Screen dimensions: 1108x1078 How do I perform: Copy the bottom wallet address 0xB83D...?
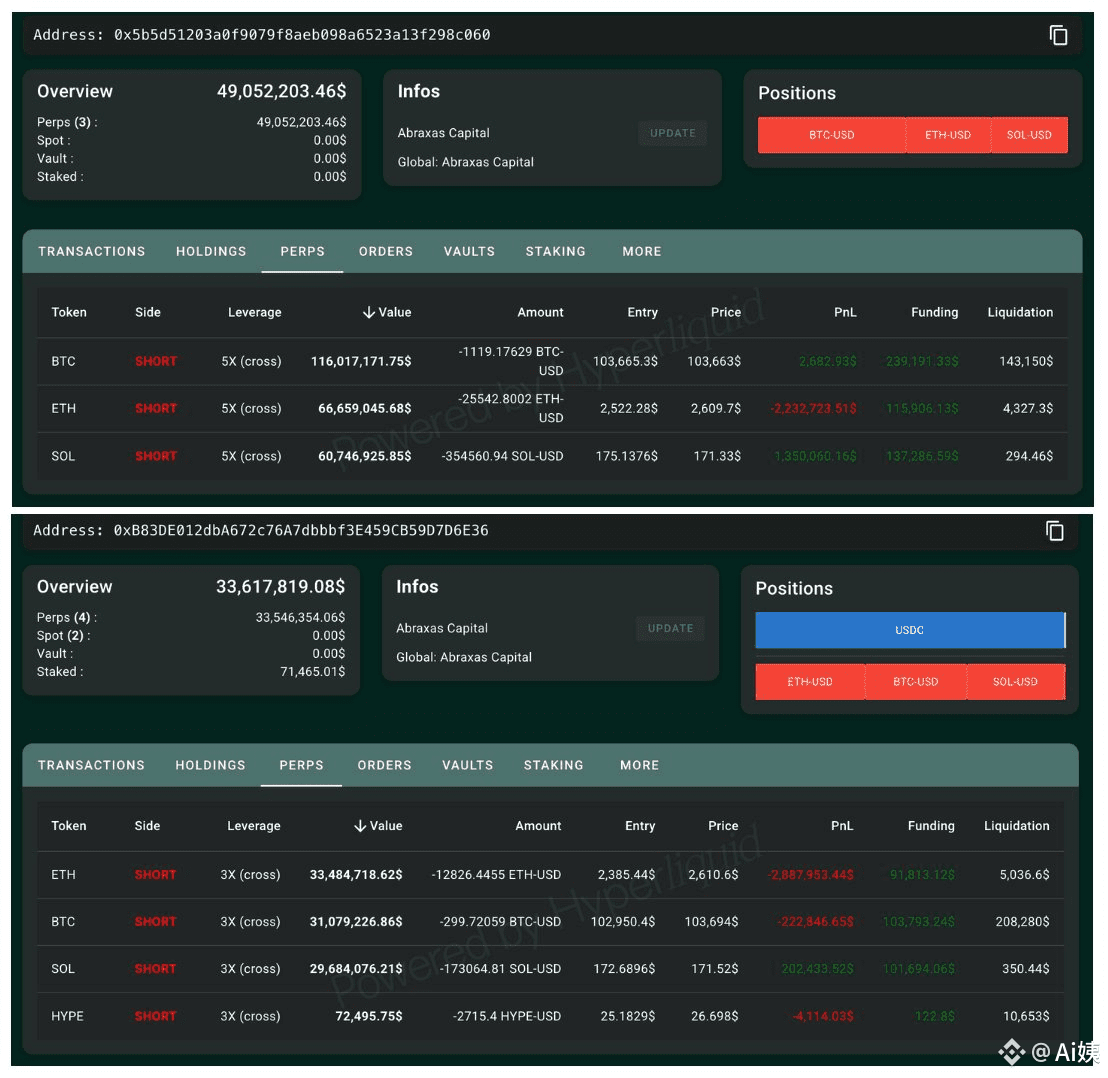coord(1055,531)
